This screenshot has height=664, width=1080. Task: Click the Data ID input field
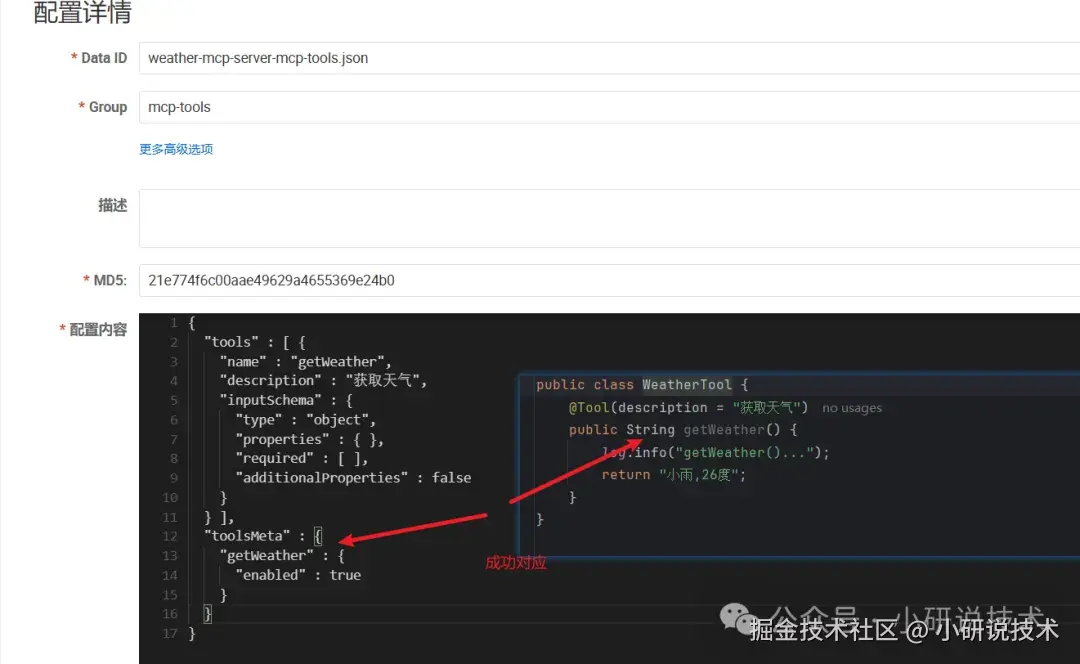[610, 58]
